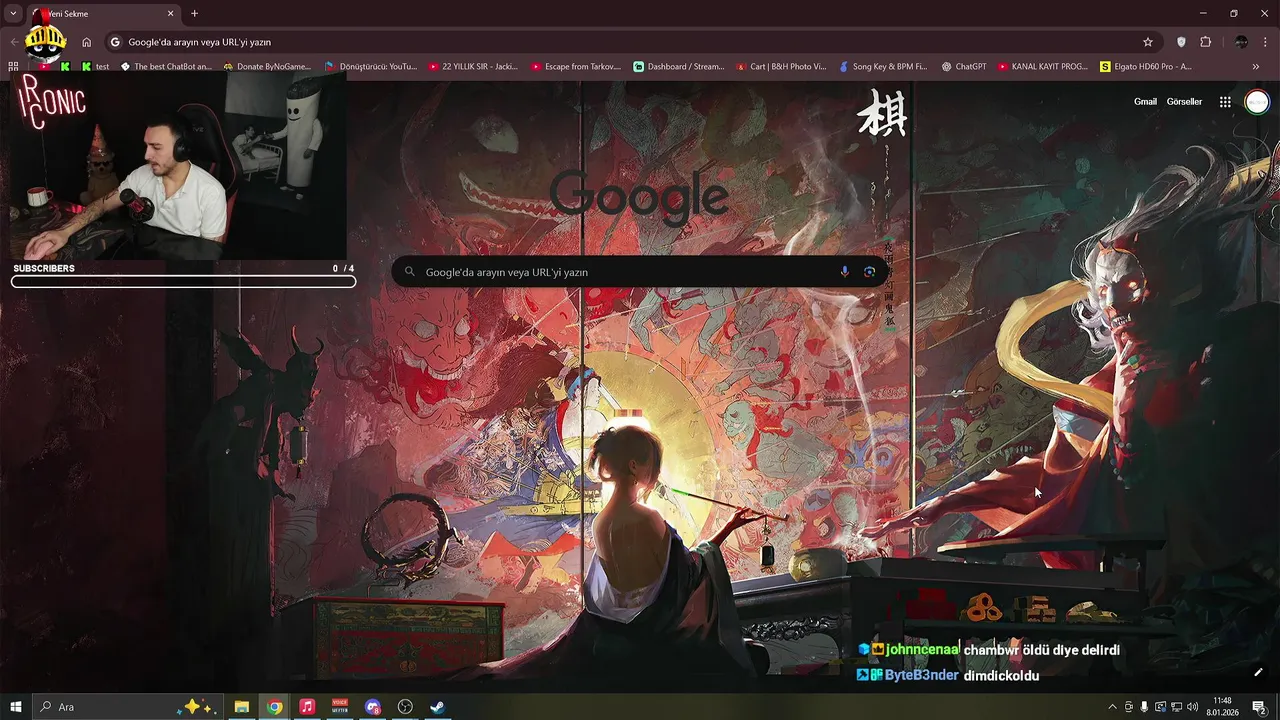Open the 'test' bookmark

pos(95,67)
